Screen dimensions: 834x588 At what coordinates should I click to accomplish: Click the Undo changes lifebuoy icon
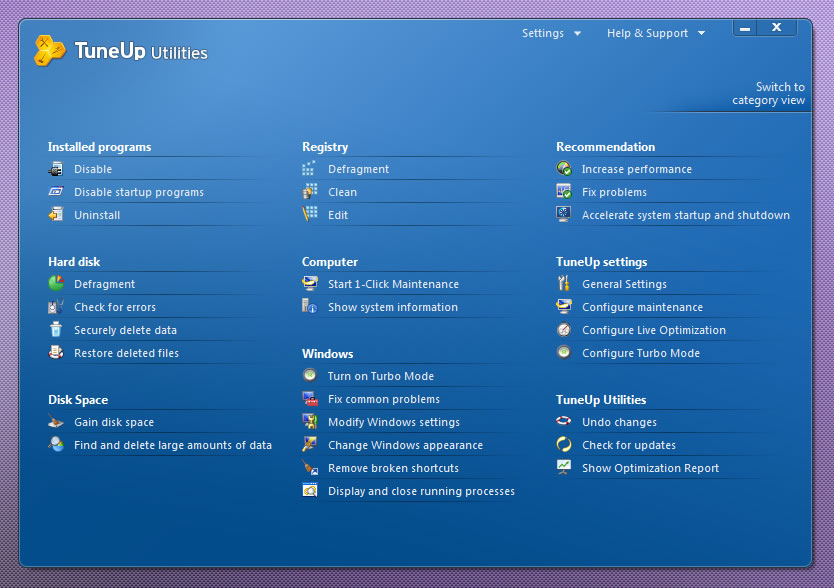click(564, 422)
